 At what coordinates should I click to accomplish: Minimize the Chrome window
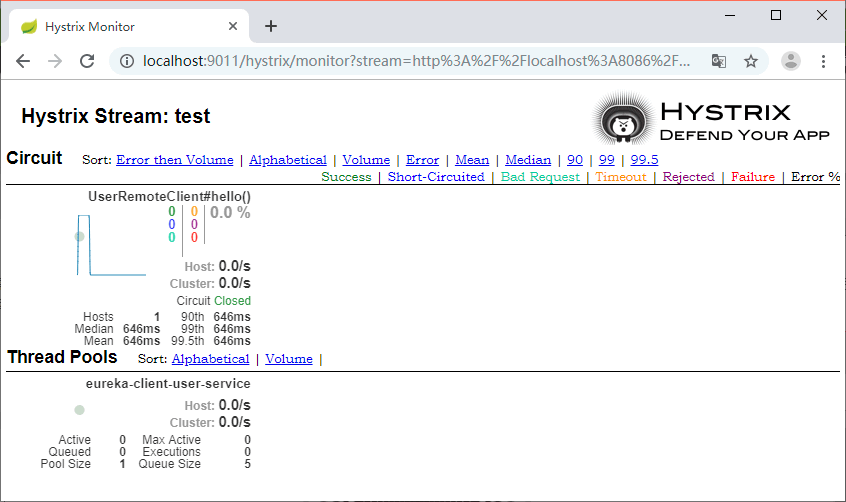(730, 15)
